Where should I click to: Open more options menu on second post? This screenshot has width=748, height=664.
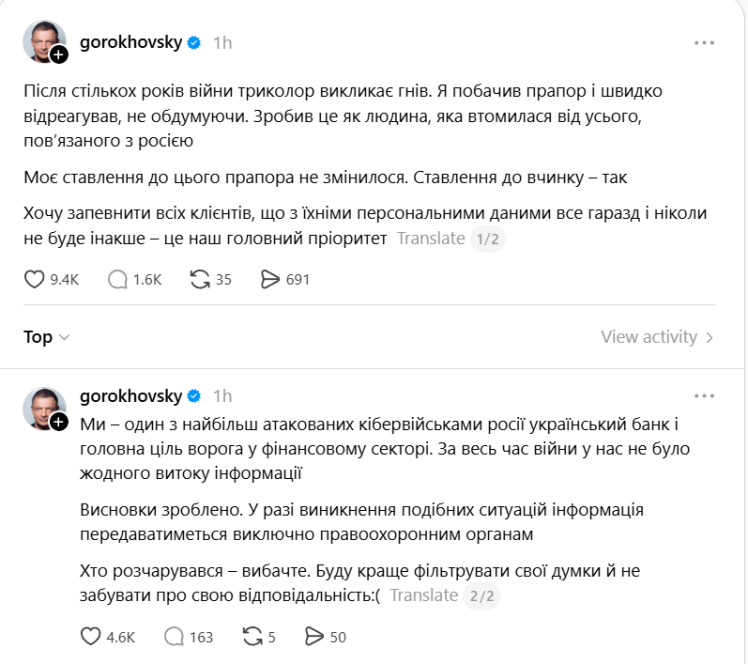pos(705,395)
